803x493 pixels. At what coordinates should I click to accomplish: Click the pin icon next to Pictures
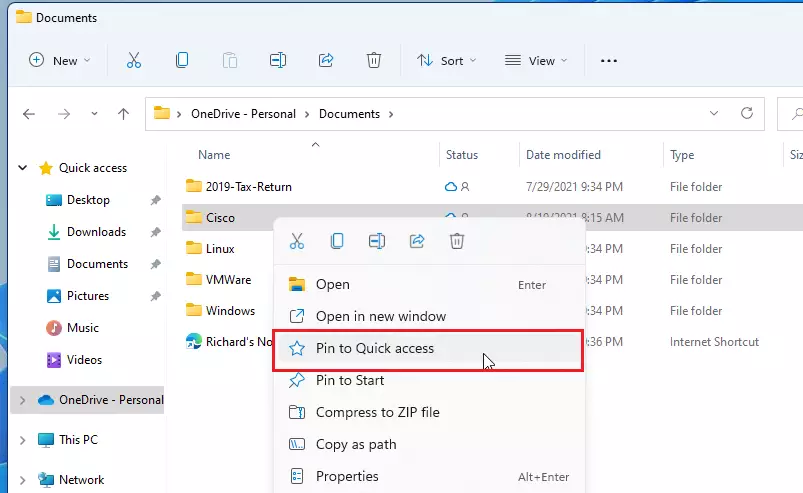click(x=156, y=296)
